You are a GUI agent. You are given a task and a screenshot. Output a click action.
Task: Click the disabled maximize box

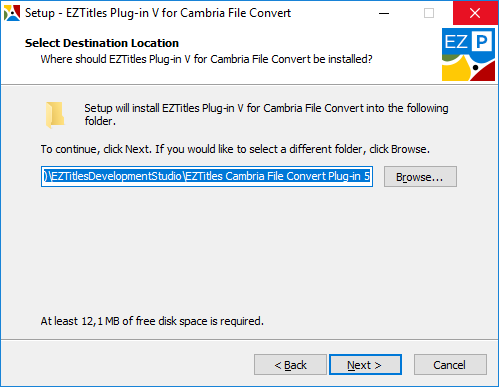[x=429, y=13]
